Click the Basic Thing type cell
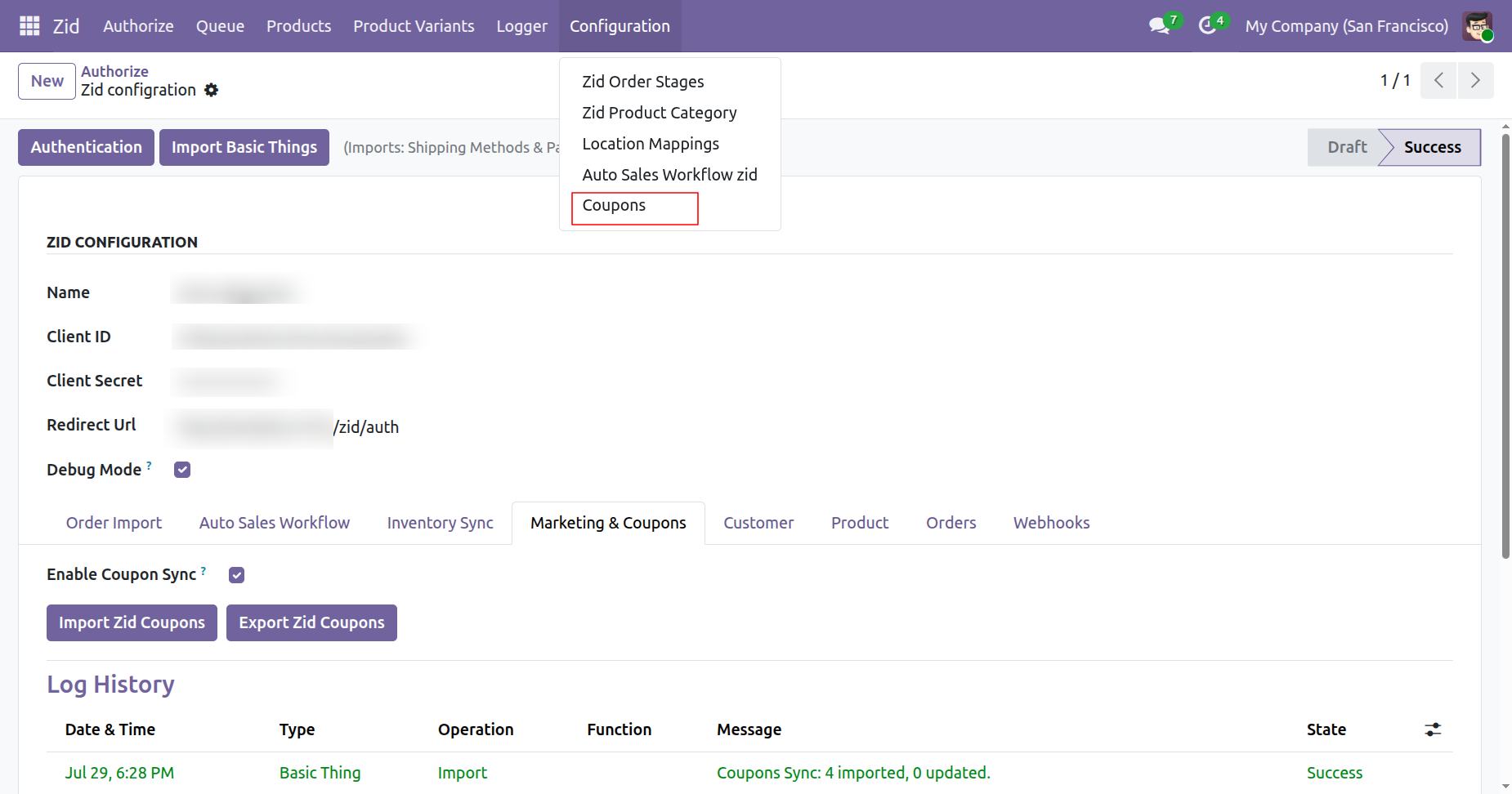The height and width of the screenshot is (794, 1512). click(320, 773)
